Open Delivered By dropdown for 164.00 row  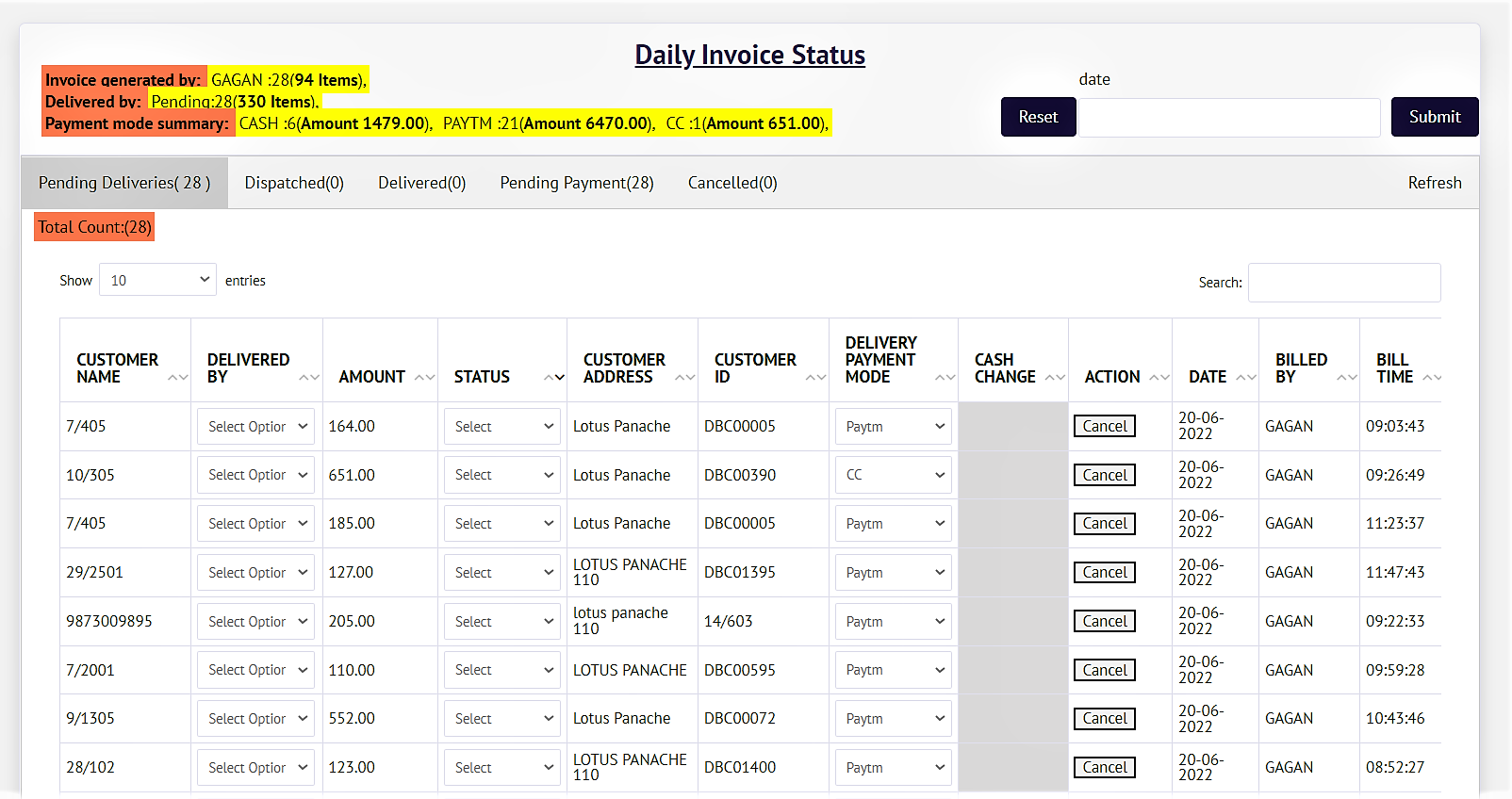255,427
